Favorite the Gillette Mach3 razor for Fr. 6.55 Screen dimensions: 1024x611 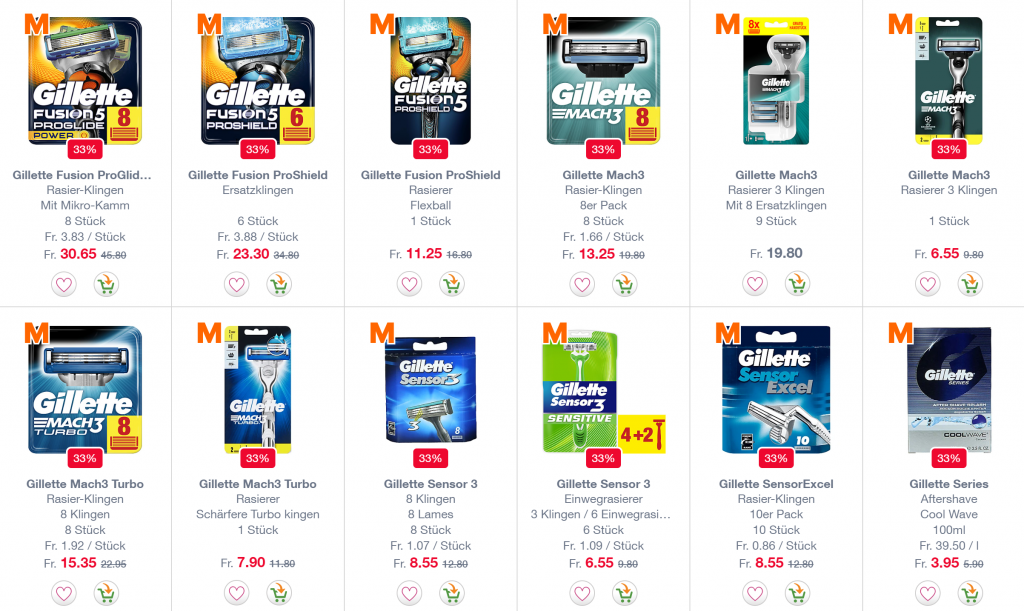927,285
